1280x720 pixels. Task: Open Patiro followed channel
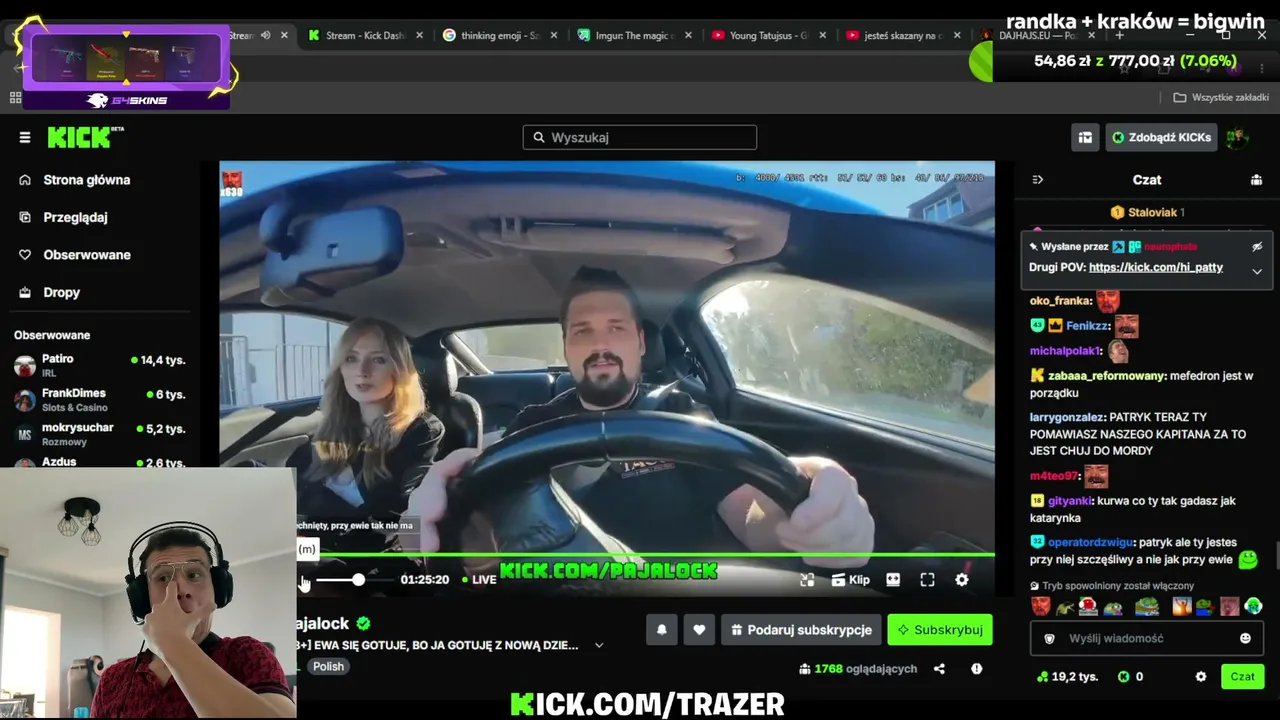(100, 365)
